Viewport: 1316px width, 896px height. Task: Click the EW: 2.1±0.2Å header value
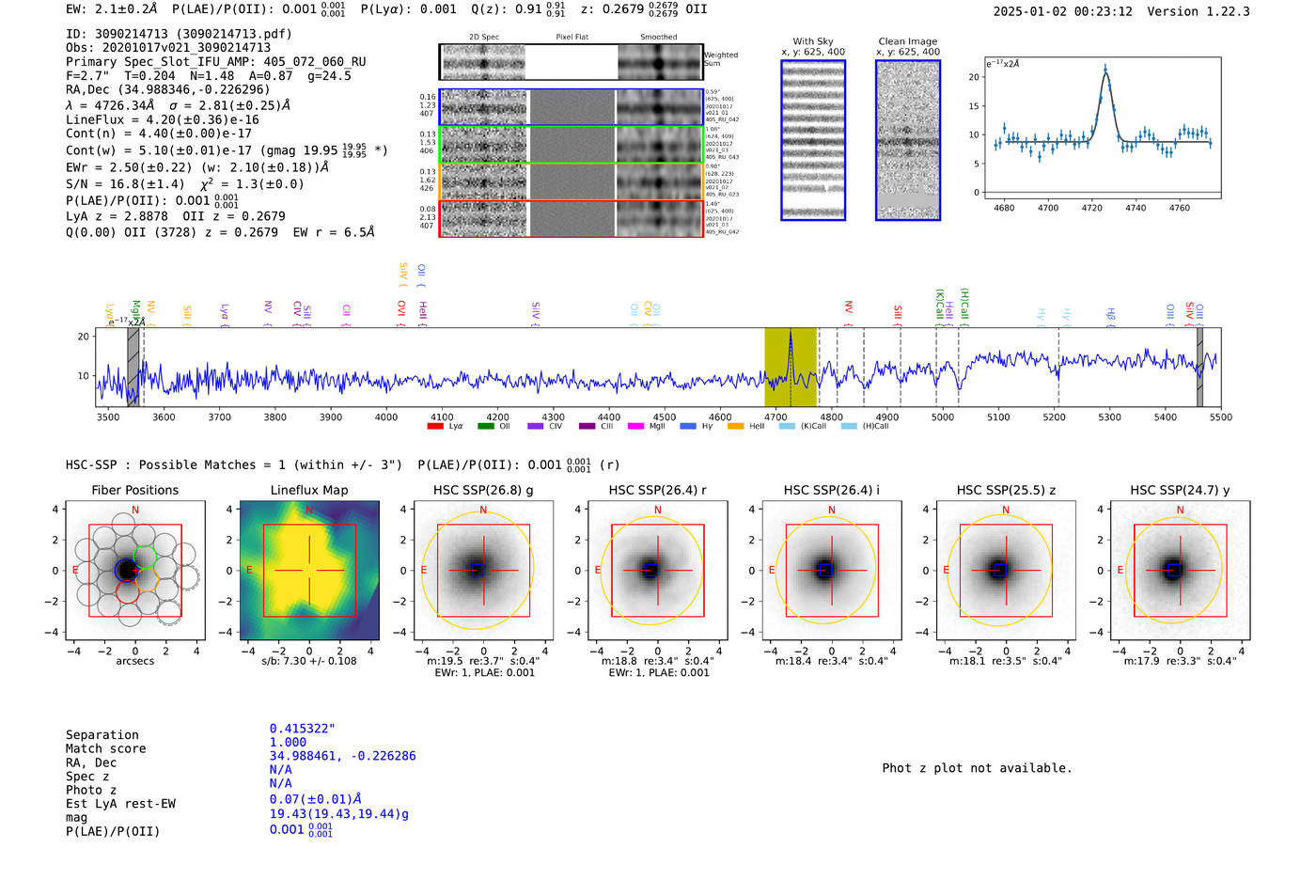pyautogui.click(x=112, y=9)
